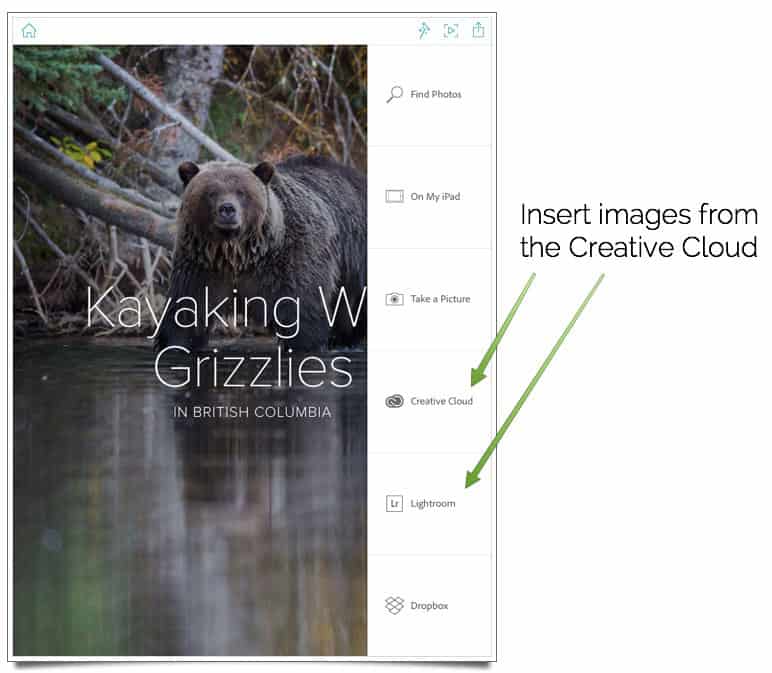Go to home via house icon

(x=29, y=31)
